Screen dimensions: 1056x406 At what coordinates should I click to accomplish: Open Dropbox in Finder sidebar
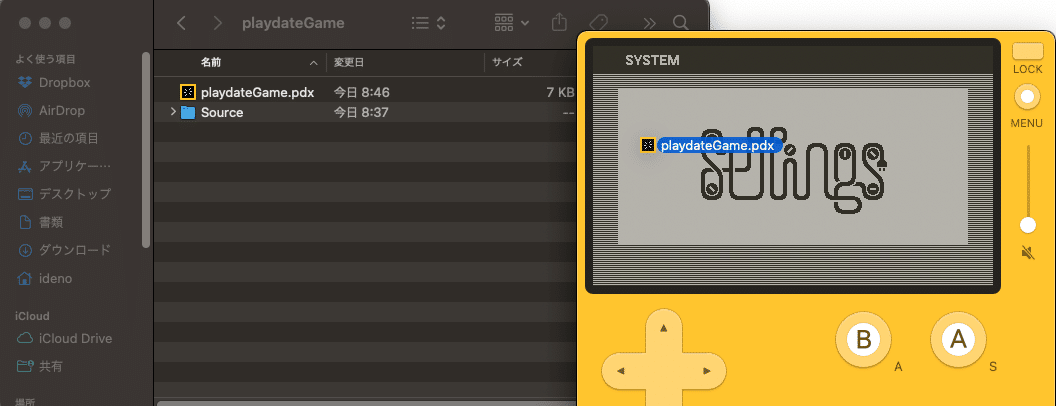point(65,83)
